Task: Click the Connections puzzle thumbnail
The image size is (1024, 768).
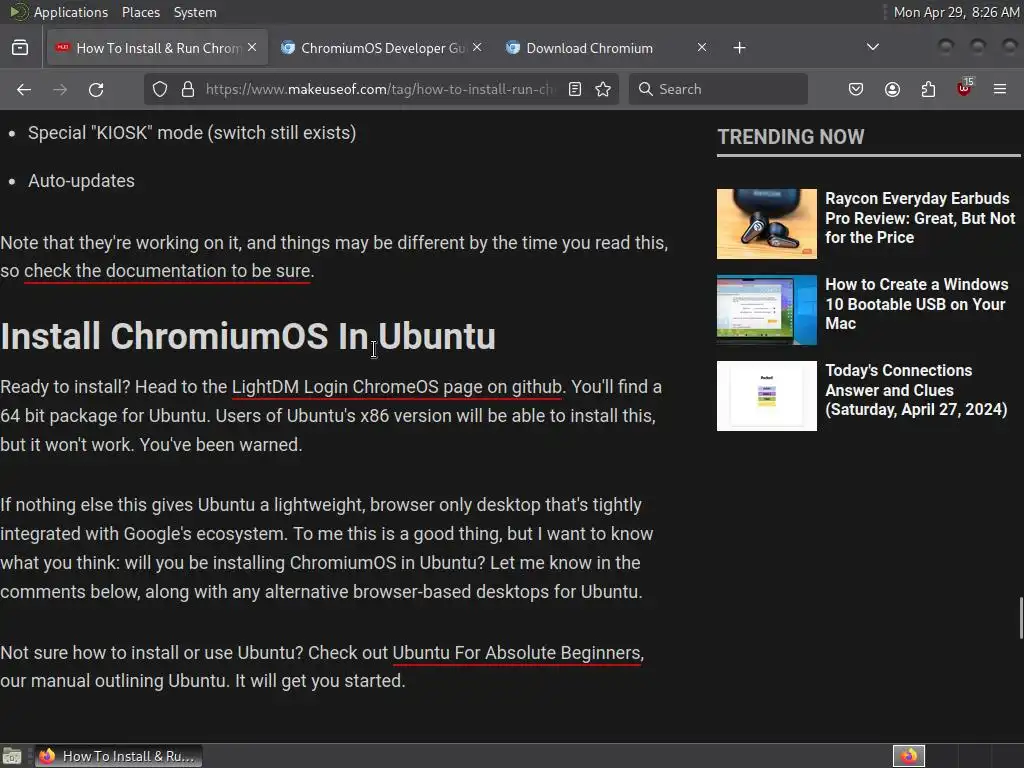Action: [x=767, y=396]
